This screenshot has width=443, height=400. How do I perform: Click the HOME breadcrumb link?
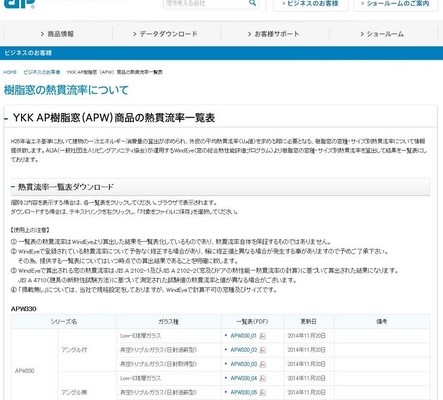[10, 72]
